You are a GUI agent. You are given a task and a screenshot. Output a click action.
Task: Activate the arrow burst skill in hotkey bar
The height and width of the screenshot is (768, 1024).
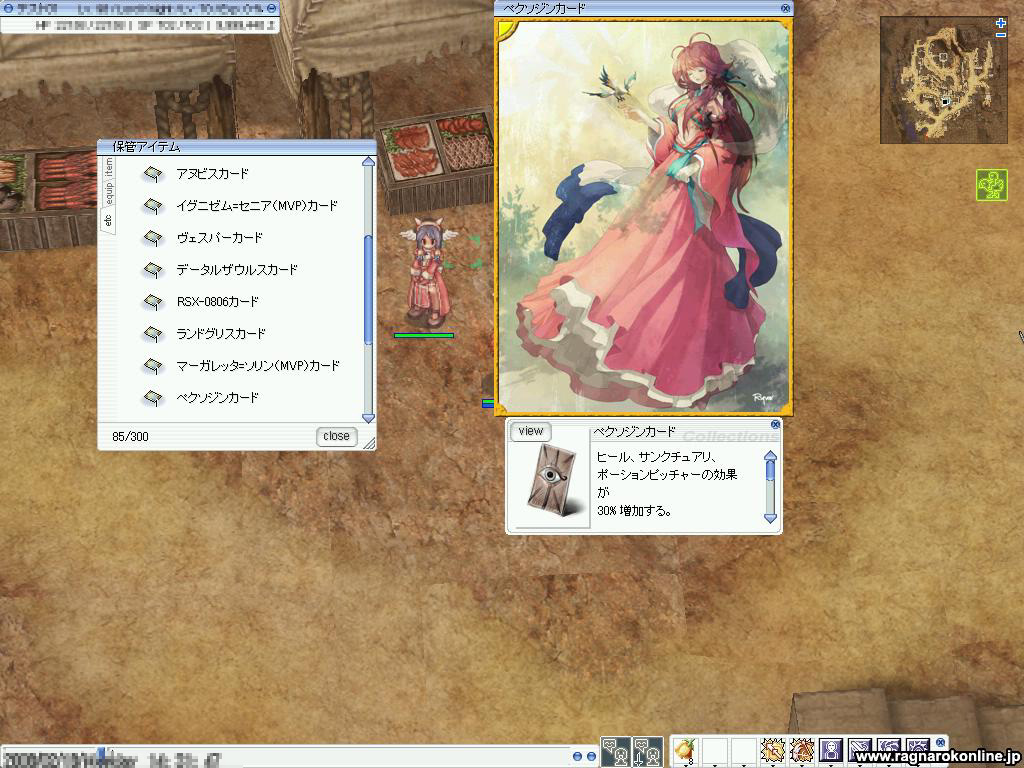click(x=773, y=750)
